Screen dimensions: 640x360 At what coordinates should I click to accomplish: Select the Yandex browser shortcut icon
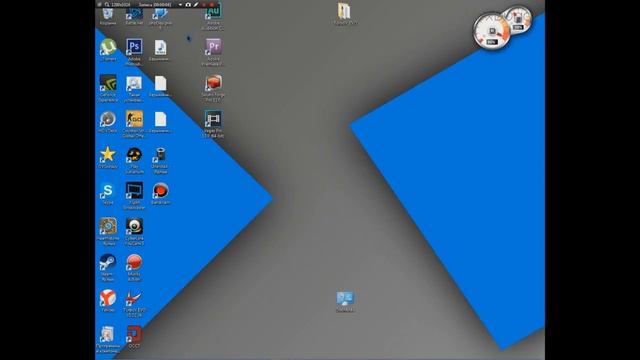[x=108, y=298]
